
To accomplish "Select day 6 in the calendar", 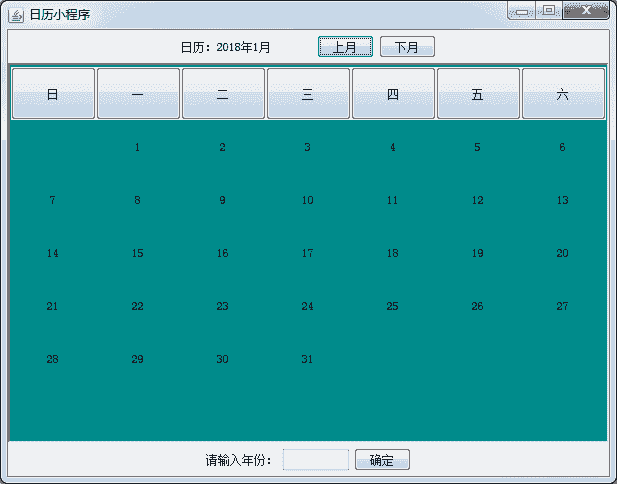I will [x=562, y=147].
